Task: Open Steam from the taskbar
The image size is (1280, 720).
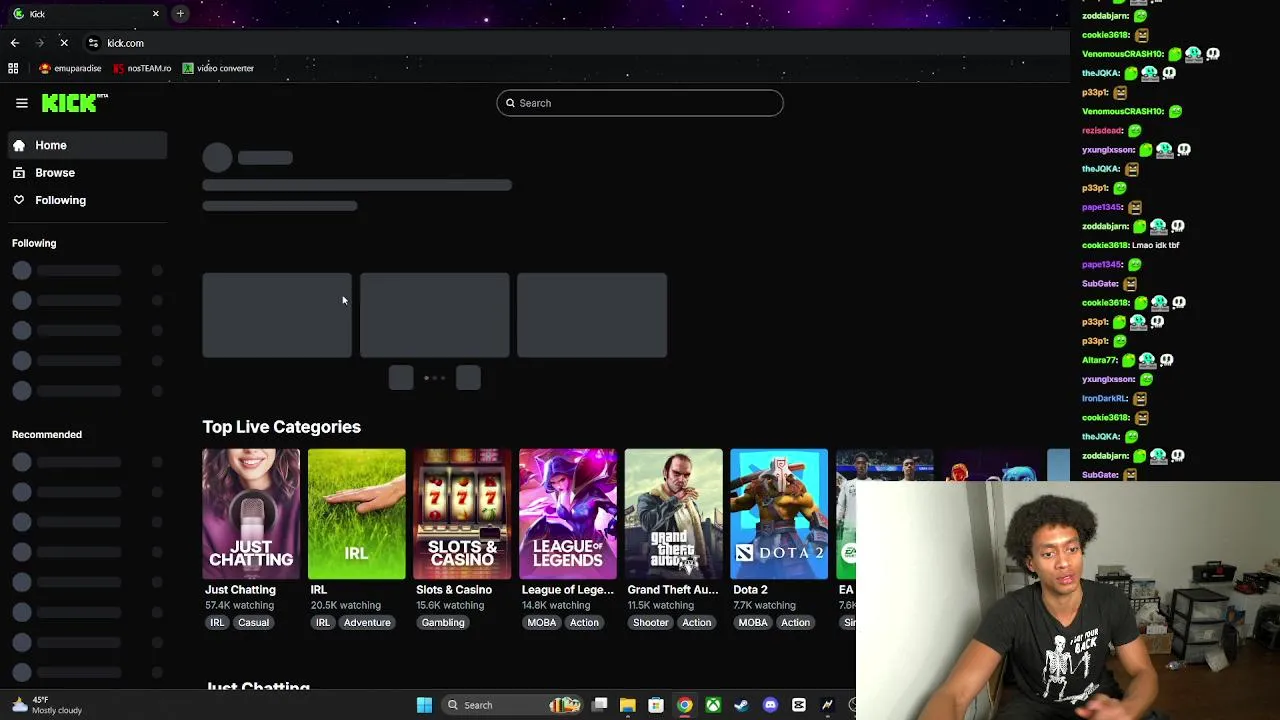Action: [741, 705]
